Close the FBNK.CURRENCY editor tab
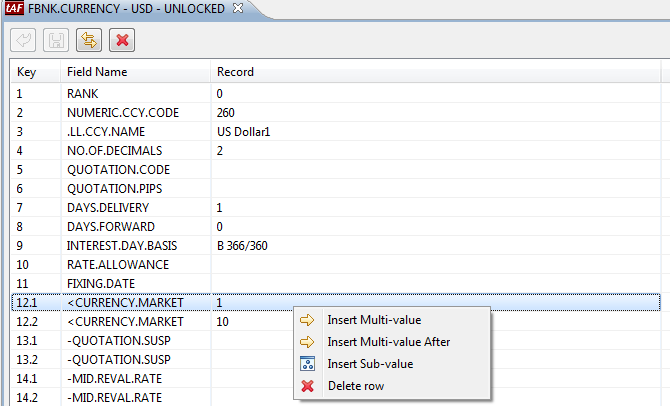The width and height of the screenshot is (670, 406). [x=237, y=9]
